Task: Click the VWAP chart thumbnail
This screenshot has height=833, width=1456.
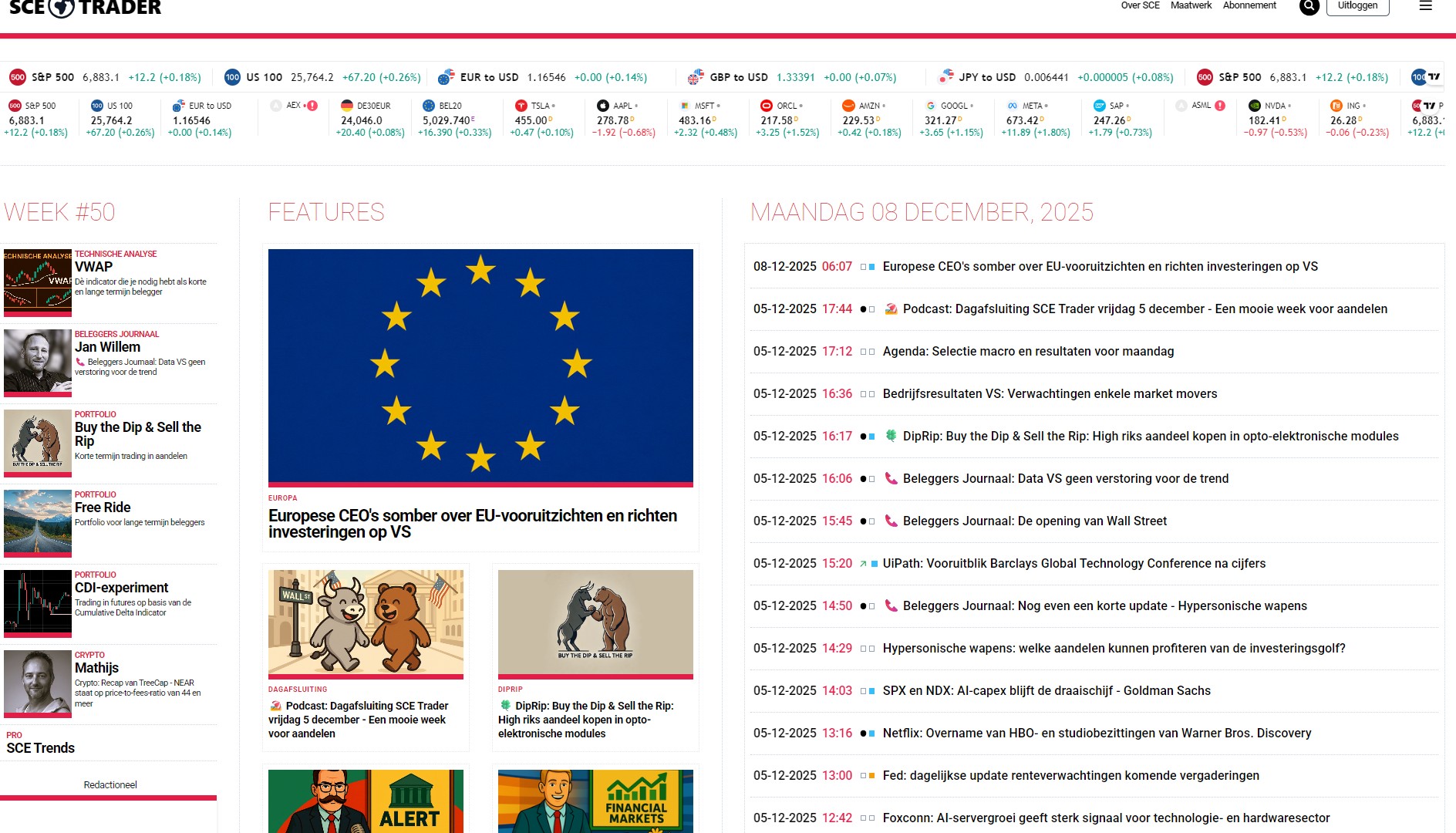Action: (38, 282)
